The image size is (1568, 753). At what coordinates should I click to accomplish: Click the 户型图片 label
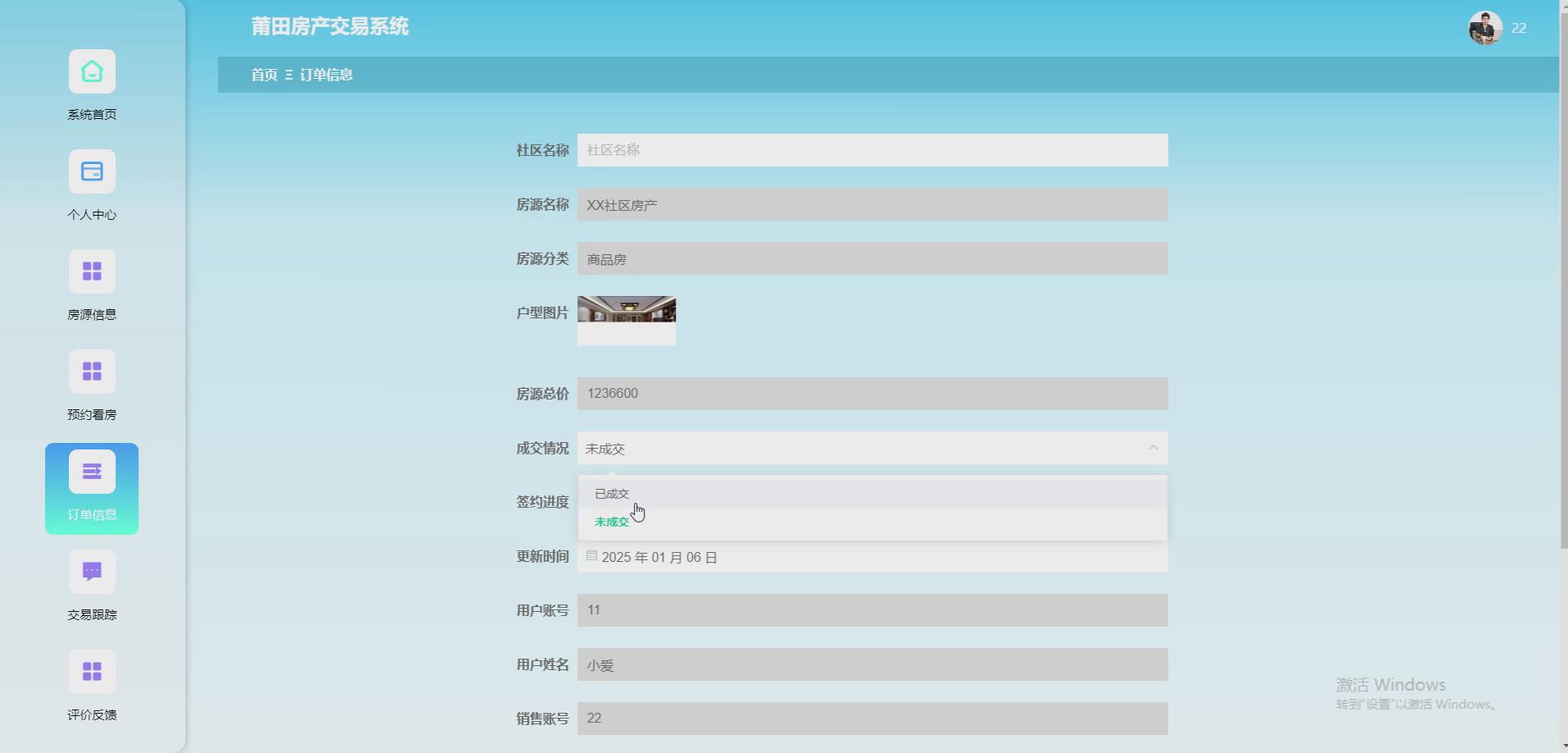pos(542,313)
